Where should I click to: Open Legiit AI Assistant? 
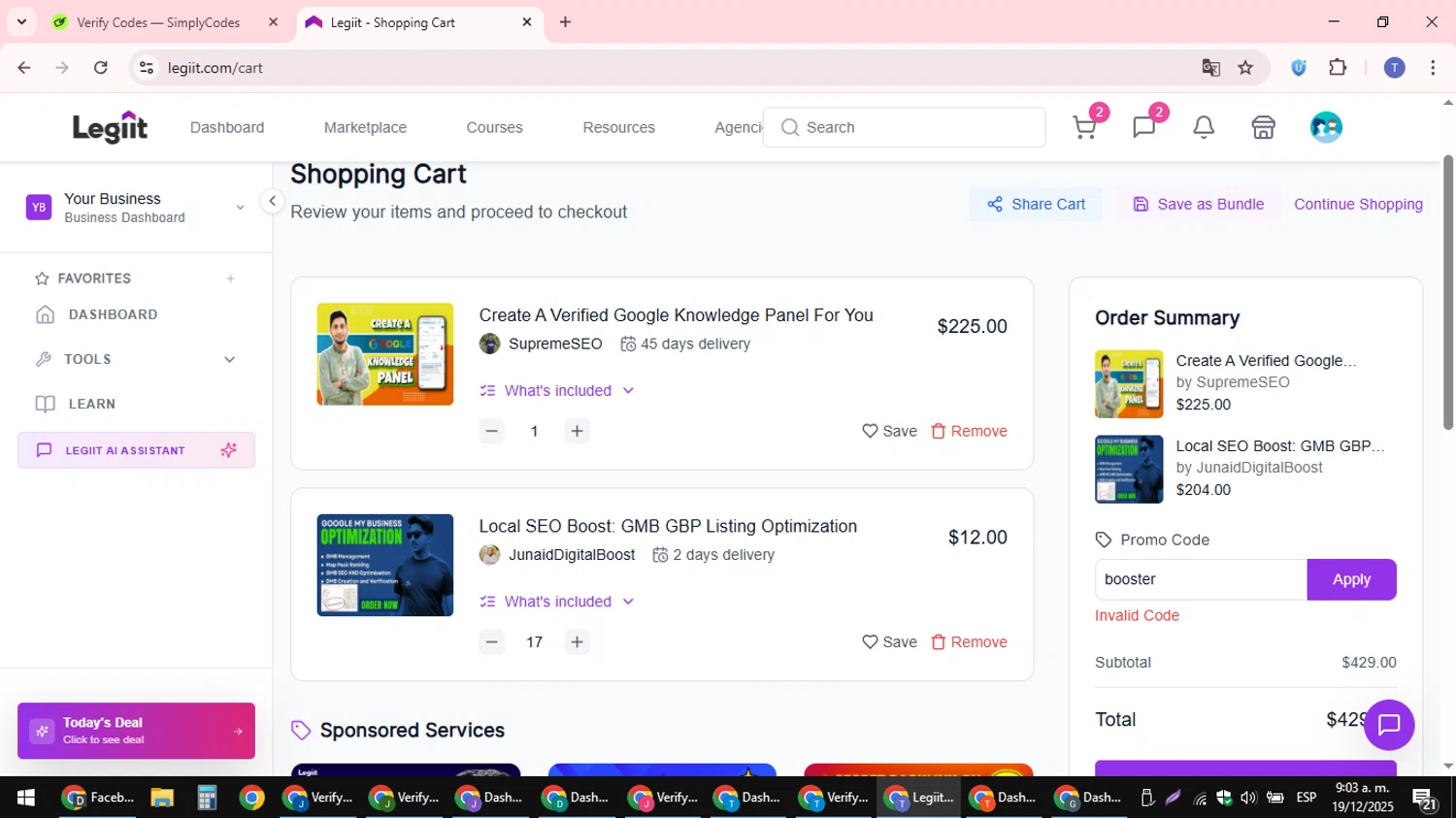(x=136, y=450)
